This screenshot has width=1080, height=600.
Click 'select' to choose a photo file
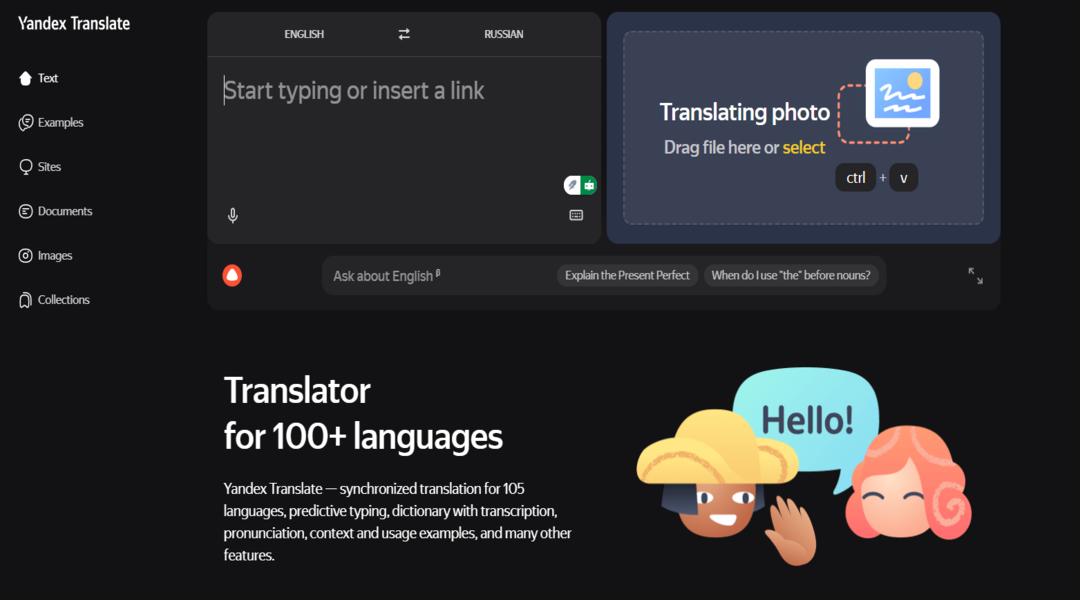point(804,147)
